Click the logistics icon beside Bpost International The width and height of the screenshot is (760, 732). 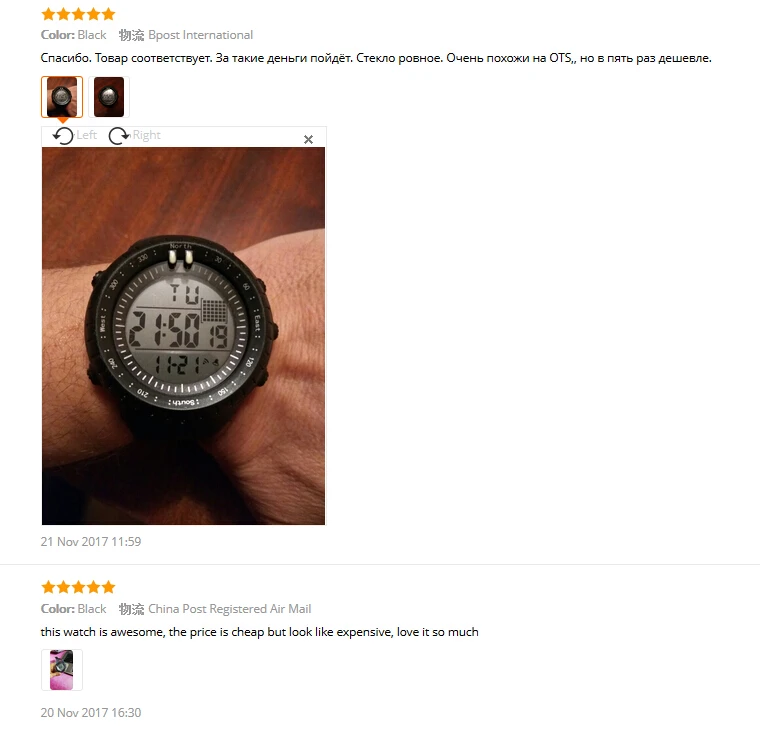pos(131,35)
